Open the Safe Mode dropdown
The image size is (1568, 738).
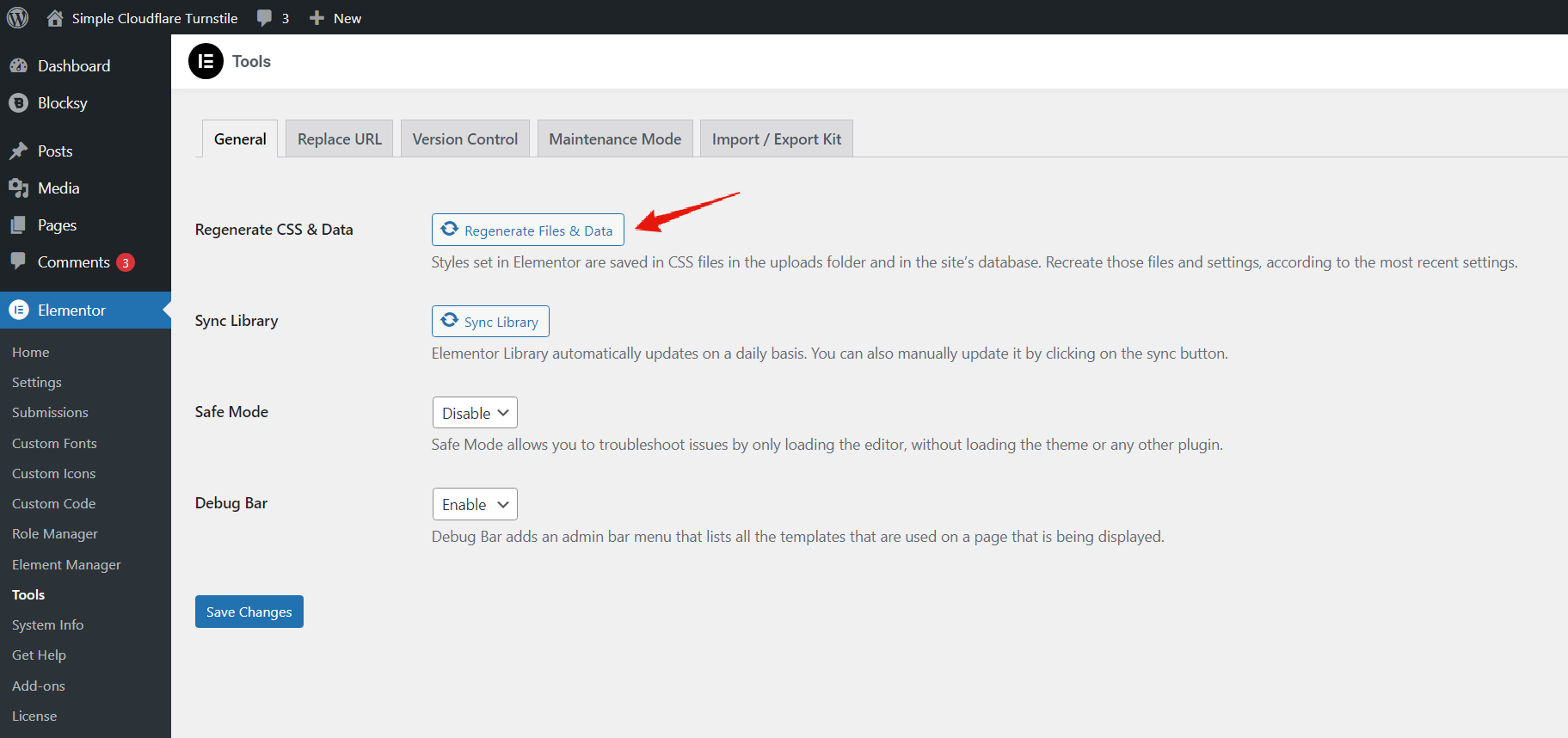475,413
